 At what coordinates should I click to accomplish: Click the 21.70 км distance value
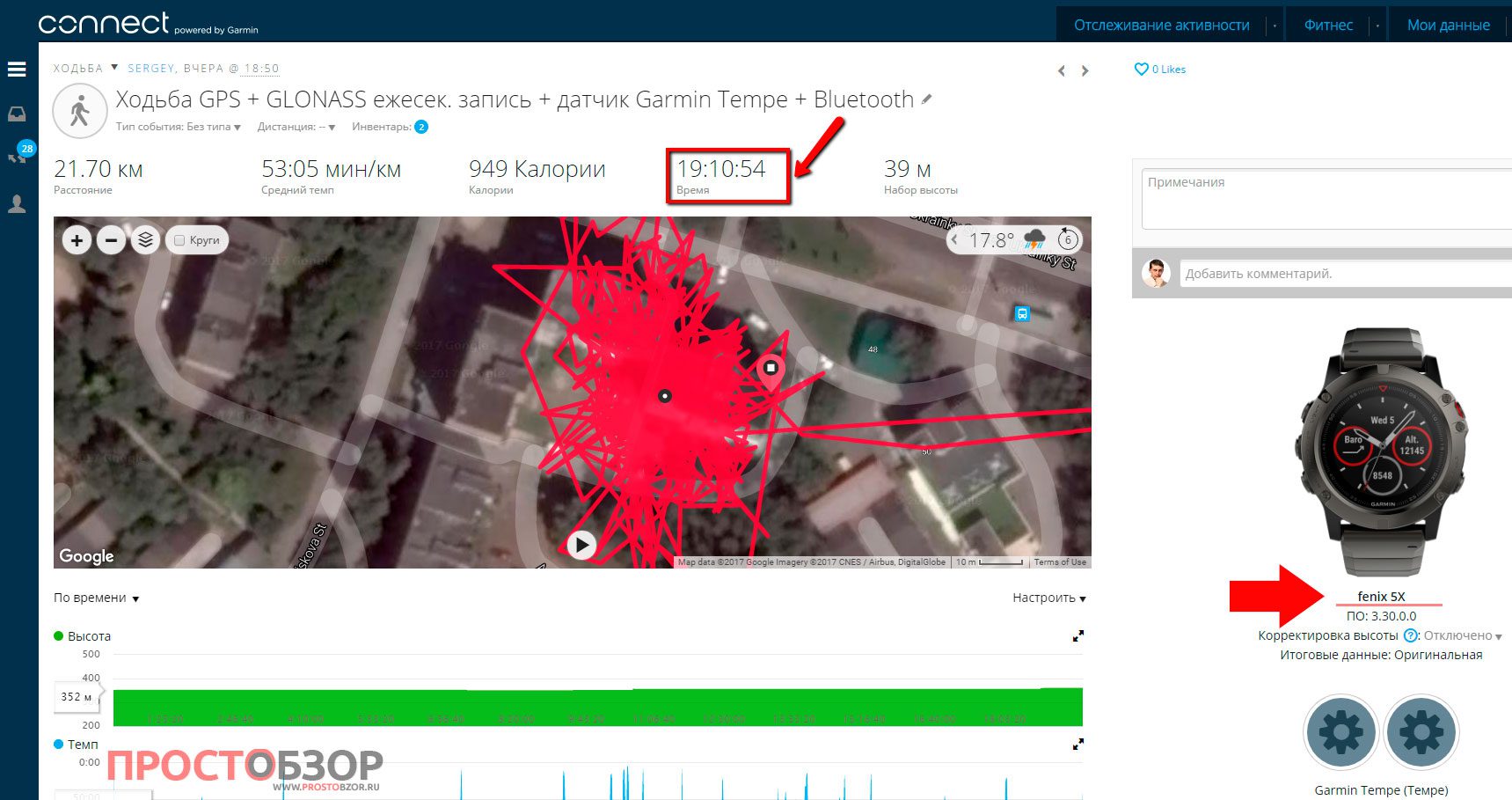pyautogui.click(x=99, y=169)
